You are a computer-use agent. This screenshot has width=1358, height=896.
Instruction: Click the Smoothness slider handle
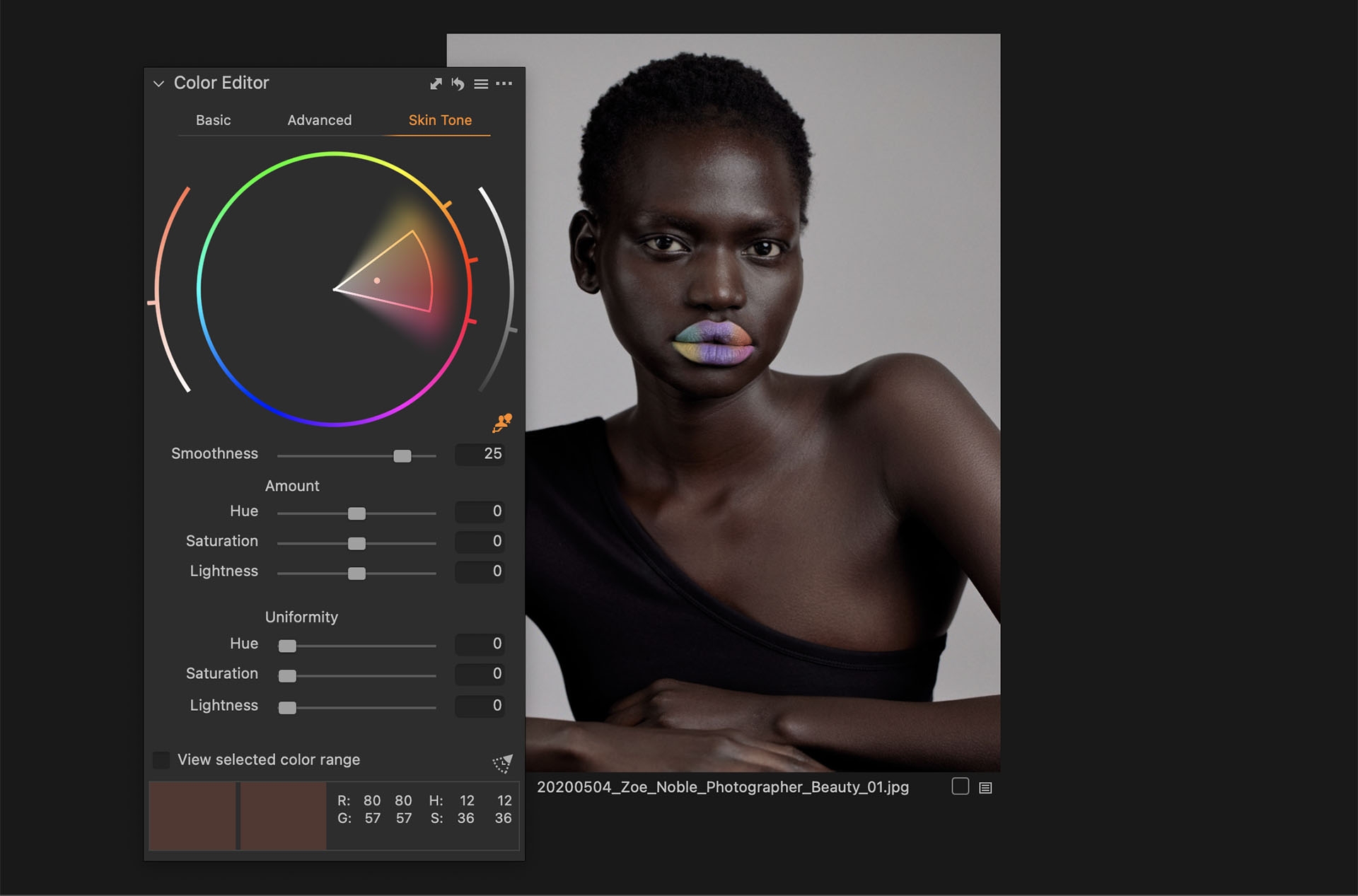point(402,456)
